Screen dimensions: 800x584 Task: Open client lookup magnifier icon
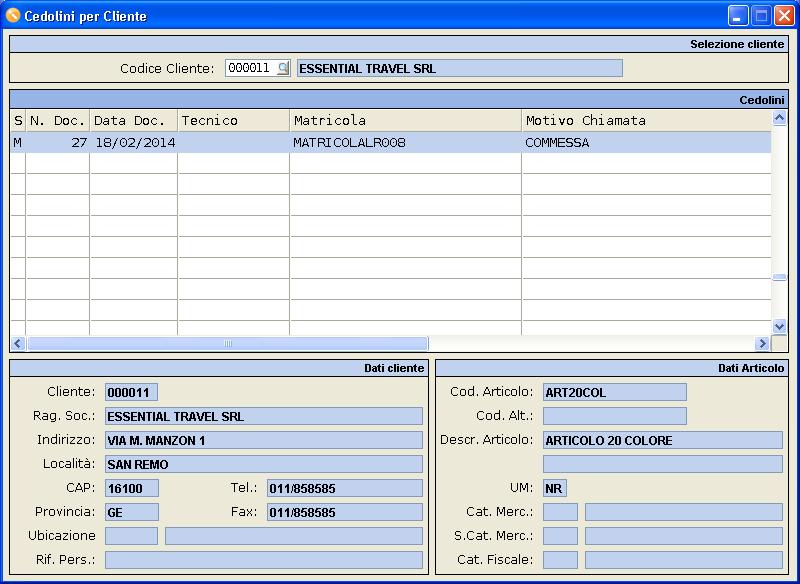[283, 68]
